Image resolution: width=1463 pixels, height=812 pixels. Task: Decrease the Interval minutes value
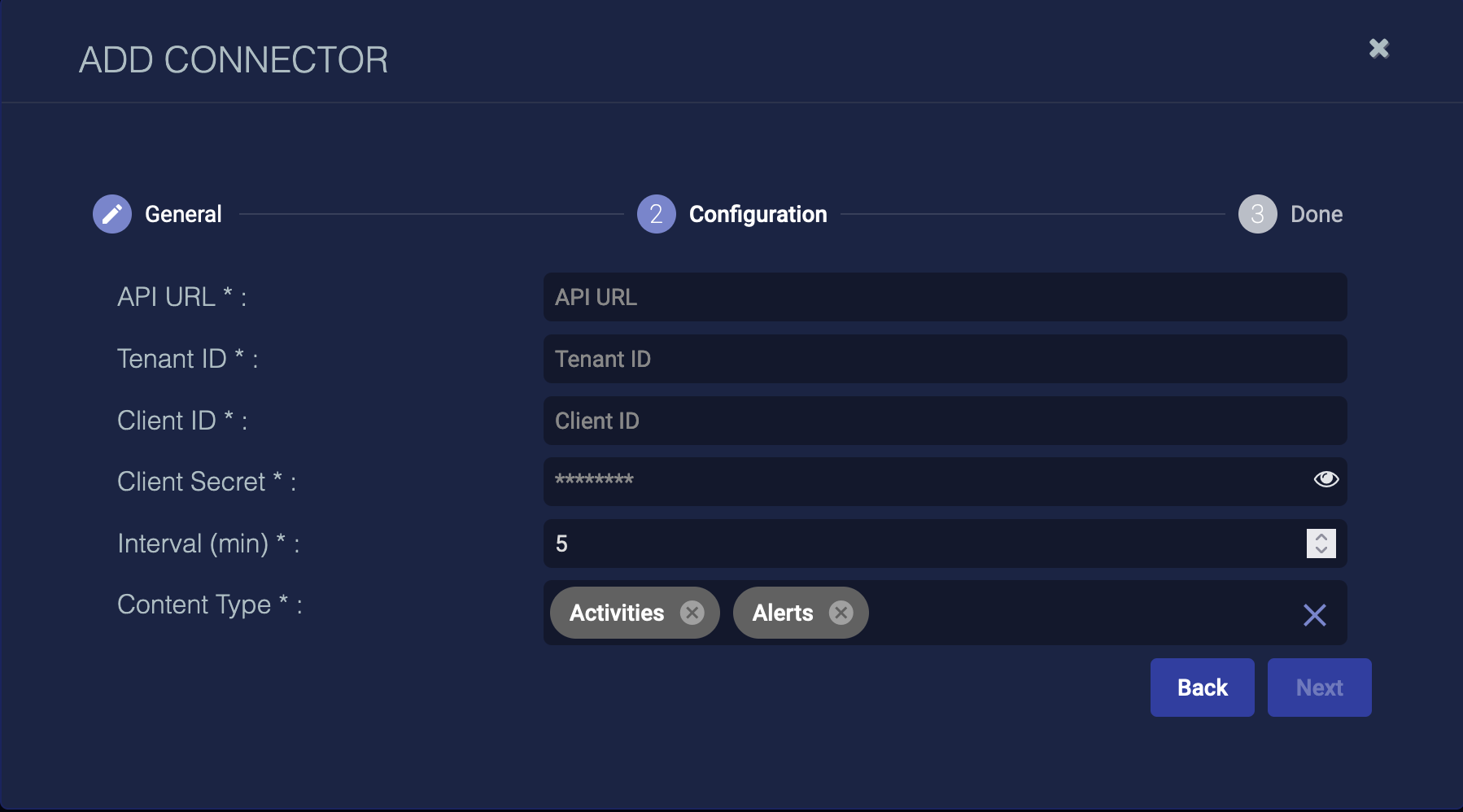(1321, 550)
